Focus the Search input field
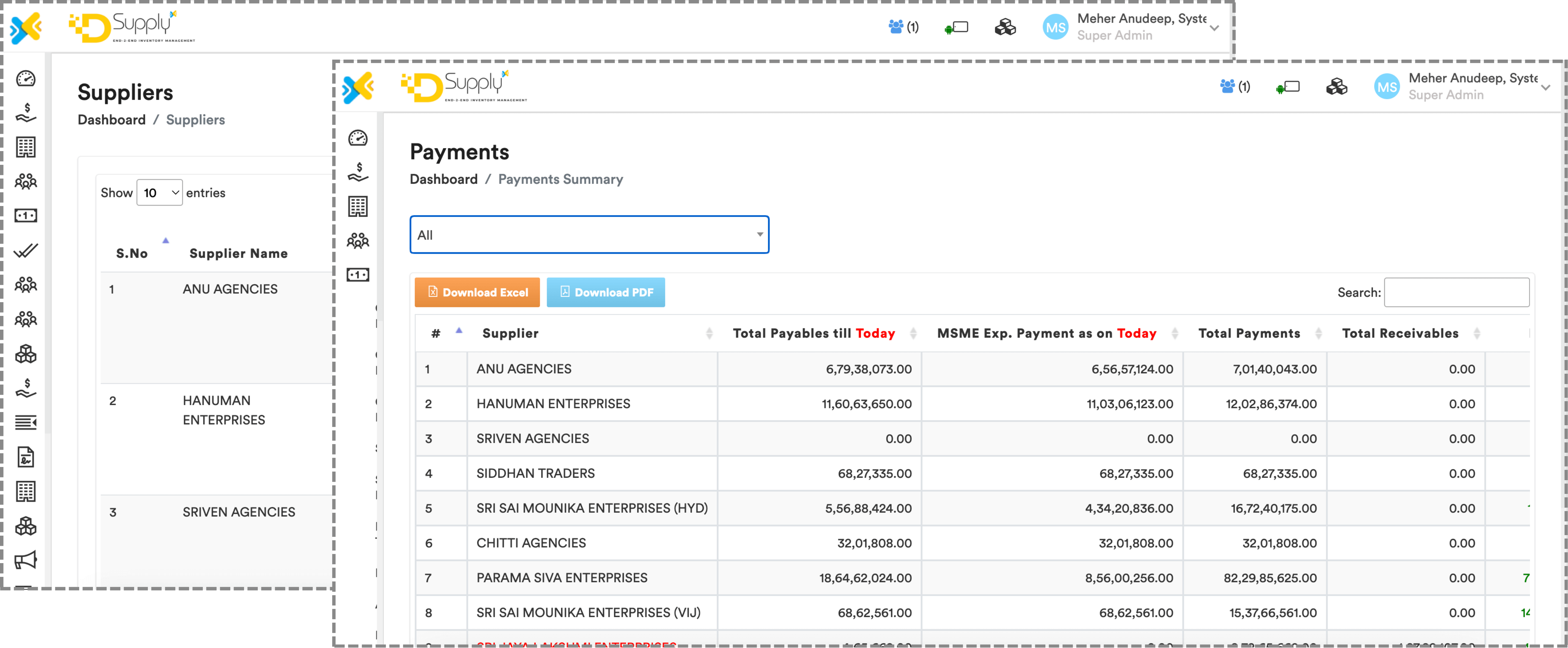1568x648 pixels. tap(1457, 292)
